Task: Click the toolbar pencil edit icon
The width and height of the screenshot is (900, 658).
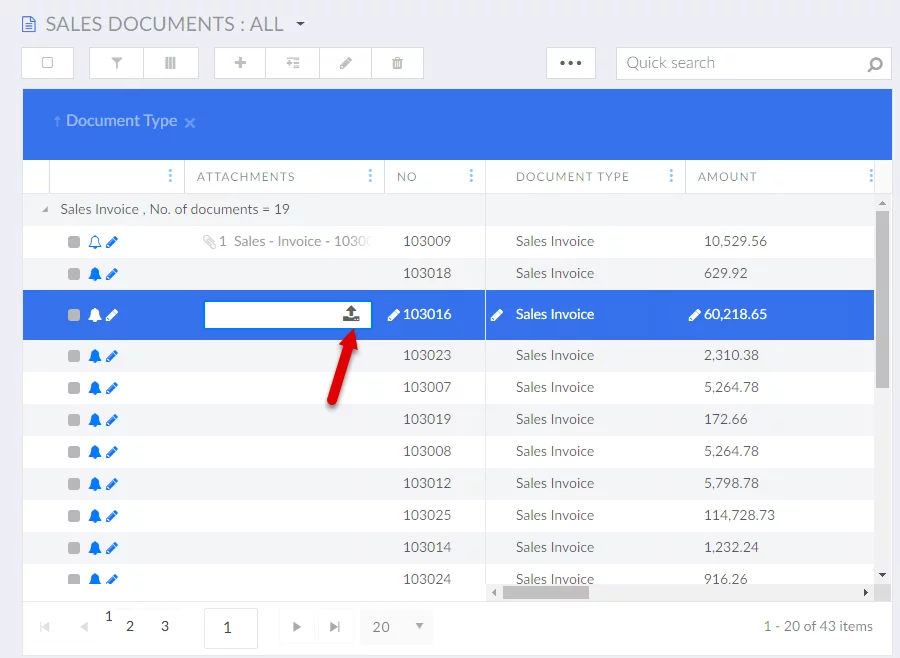Action: 345,63
